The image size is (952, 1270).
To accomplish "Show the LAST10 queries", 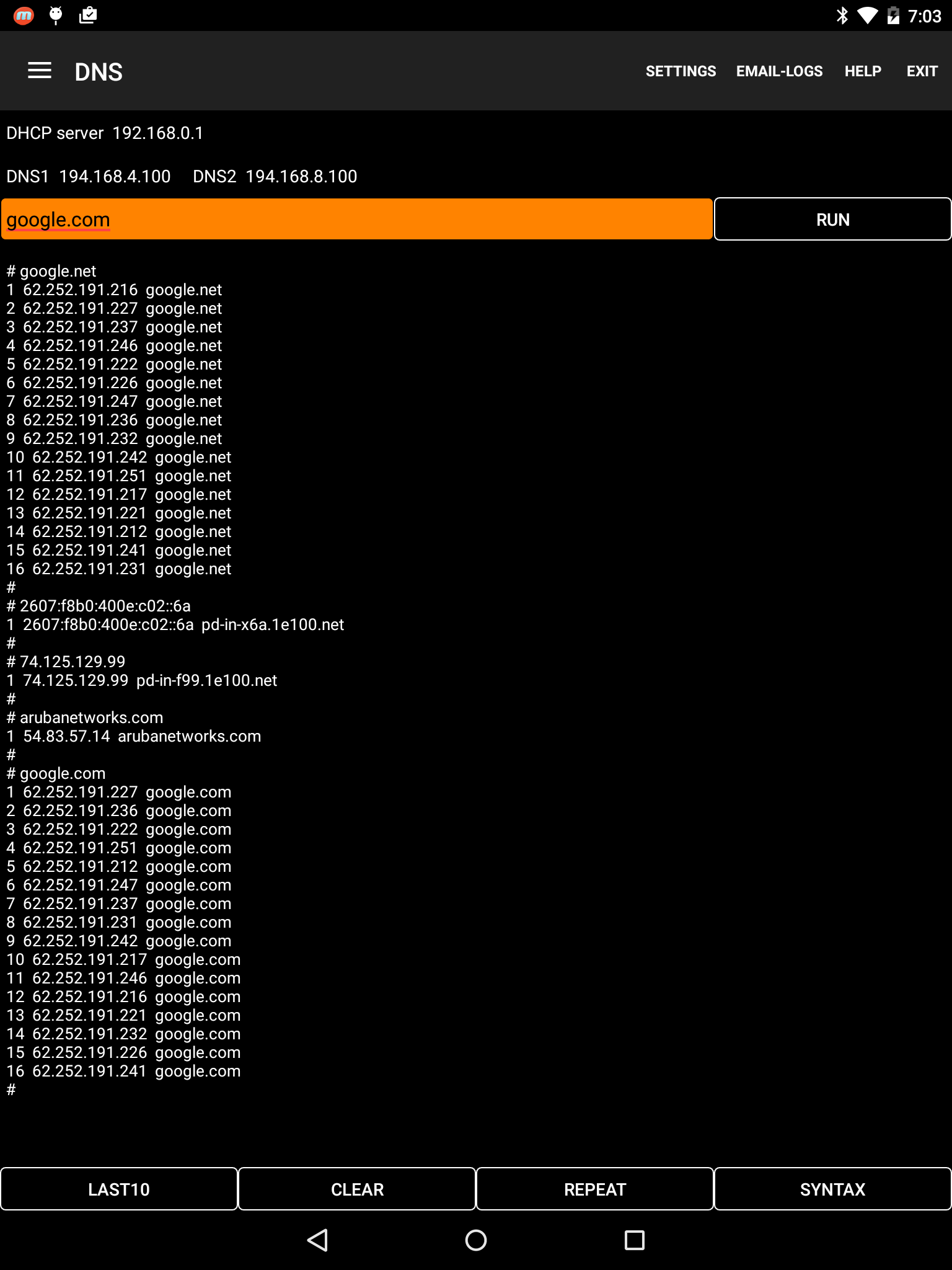I will tap(119, 1189).
